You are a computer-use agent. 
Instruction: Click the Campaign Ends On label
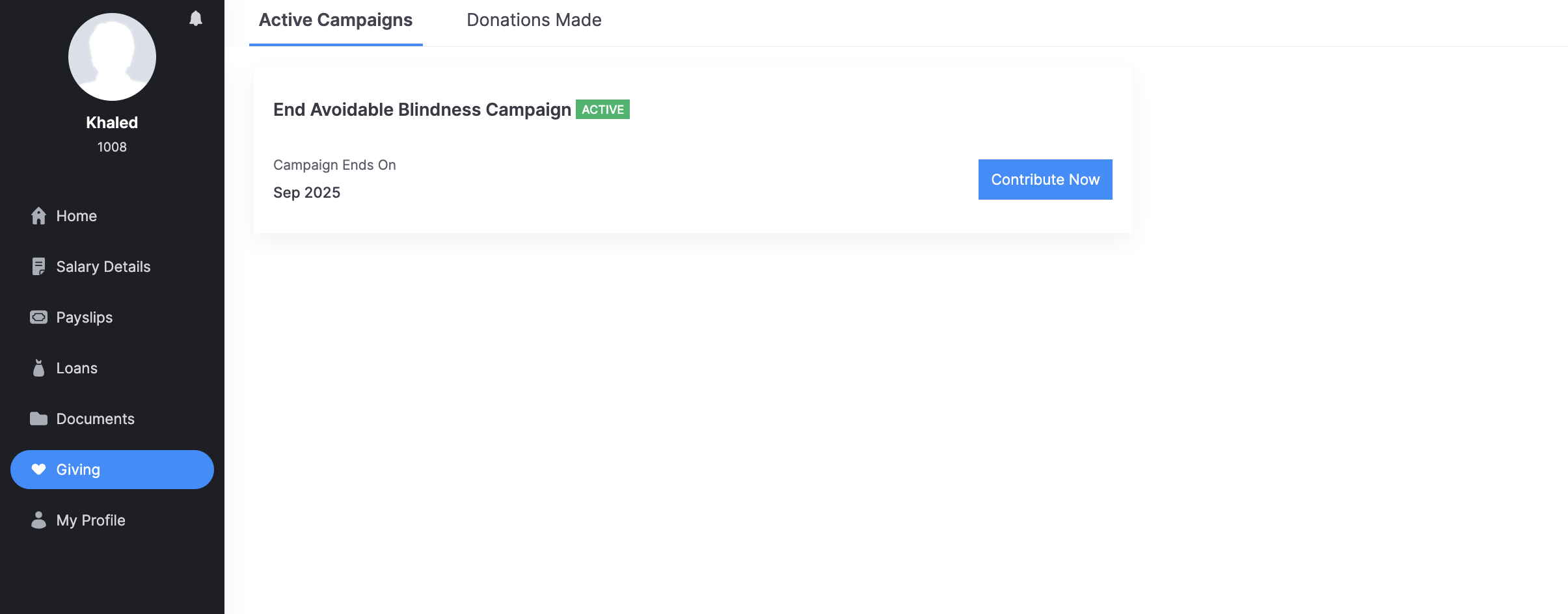(x=334, y=165)
